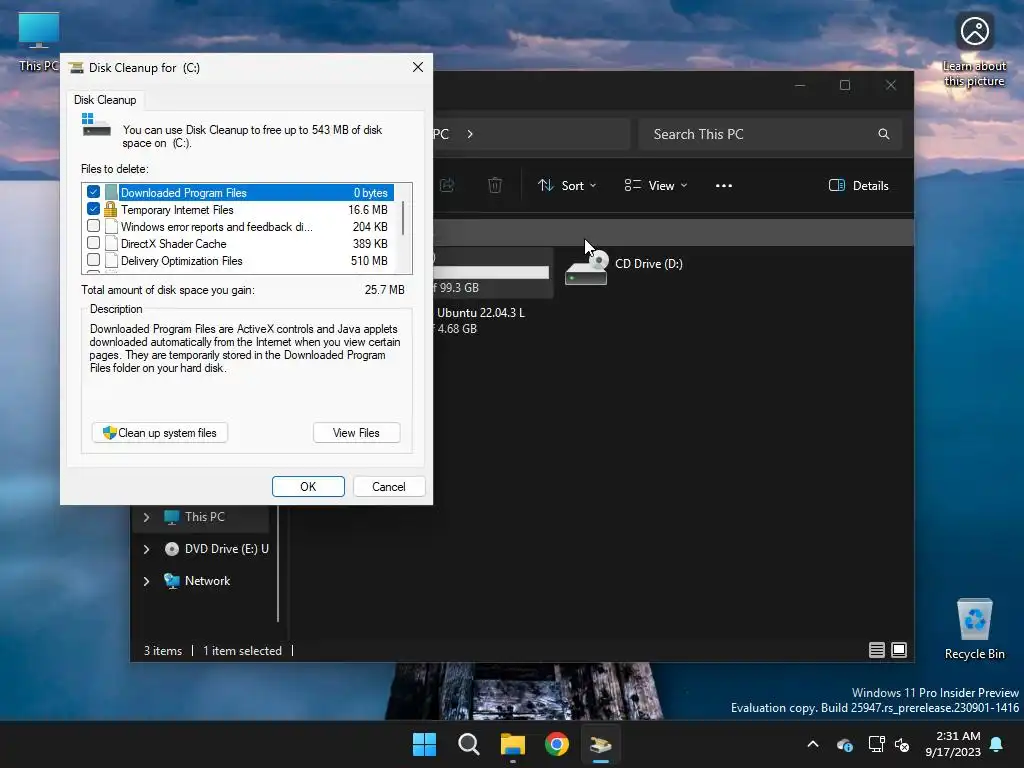Click Clean up system files button
The width and height of the screenshot is (1024, 768).
[160, 433]
